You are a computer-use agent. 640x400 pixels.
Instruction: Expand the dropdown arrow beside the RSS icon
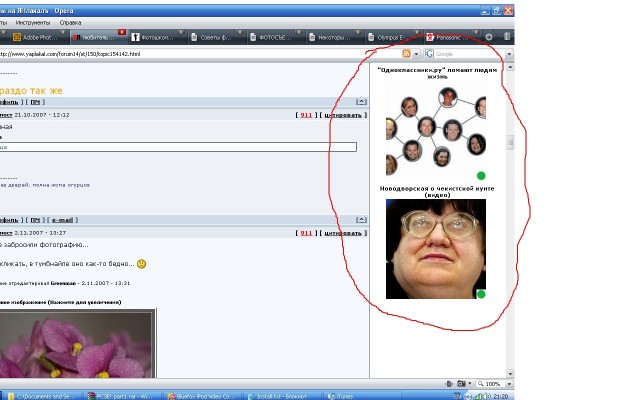(416, 53)
